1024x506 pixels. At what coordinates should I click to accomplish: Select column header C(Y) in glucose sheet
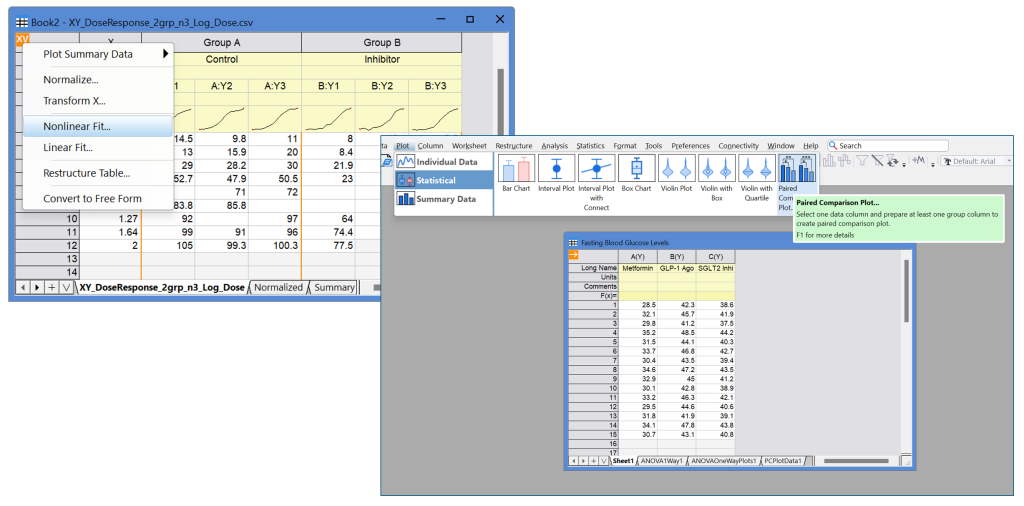coord(716,256)
